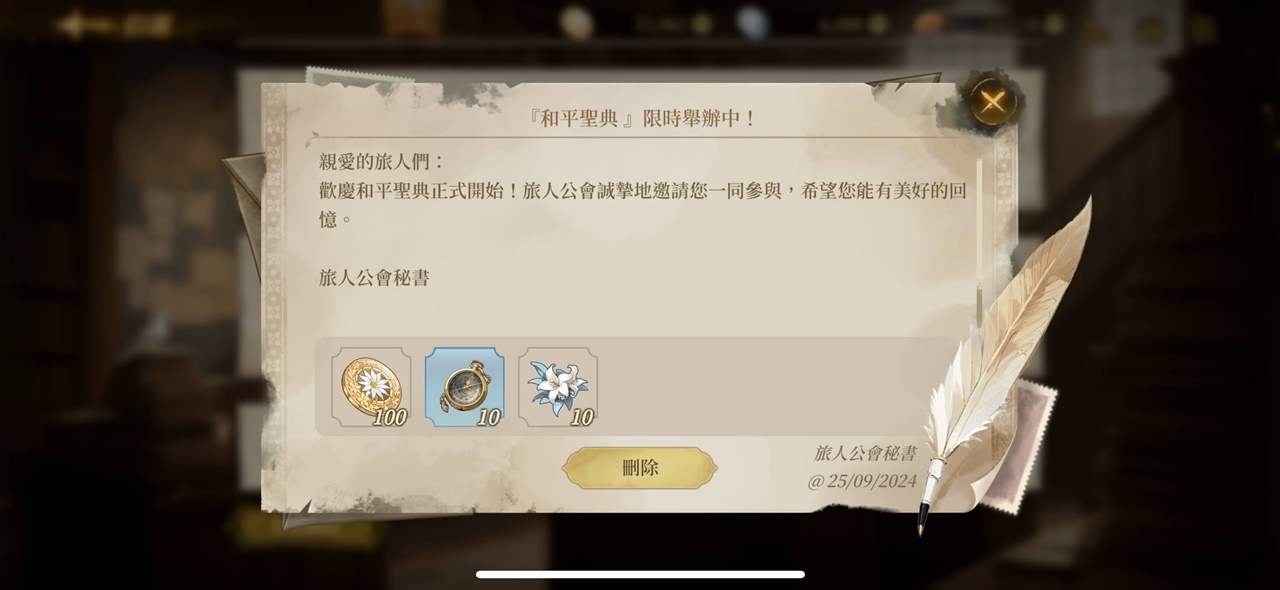Tap the blurred round currency icon at top
The height and width of the screenshot is (590, 1280).
pos(576,22)
